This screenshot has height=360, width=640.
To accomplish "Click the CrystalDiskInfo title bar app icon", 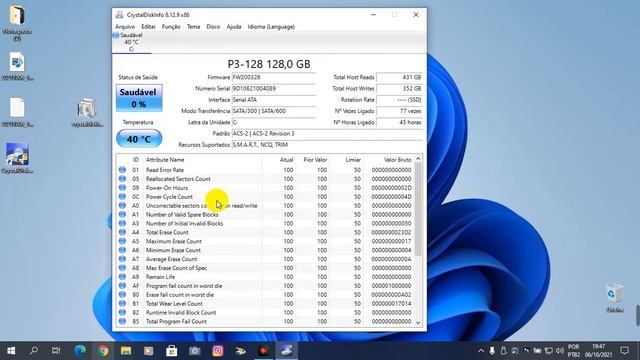I will (119, 15).
